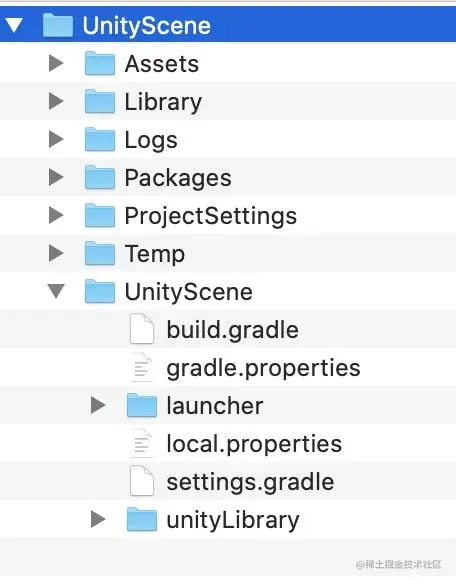Click the Library folder icon

point(99,101)
